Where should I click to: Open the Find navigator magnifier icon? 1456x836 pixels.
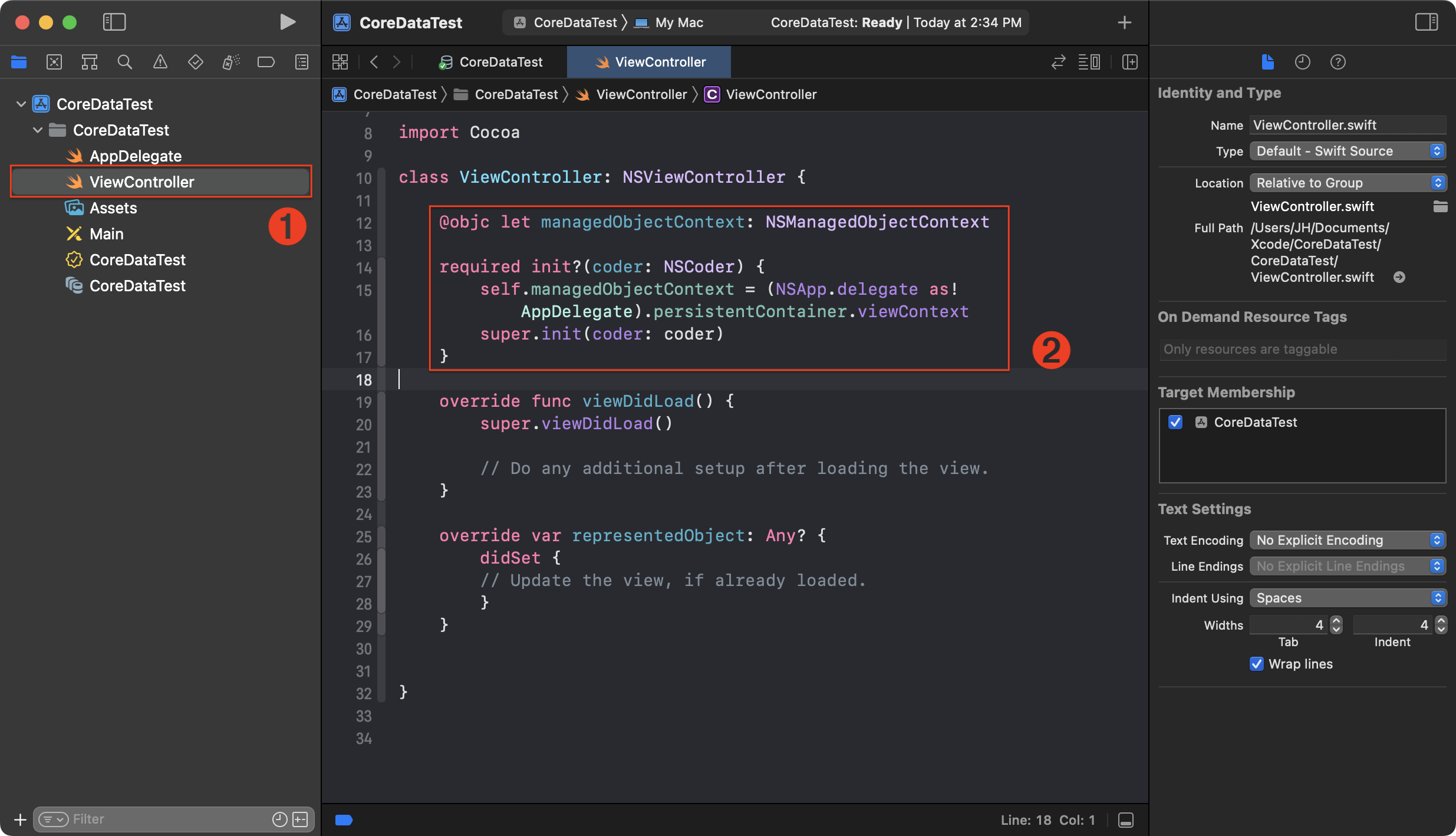tap(124, 62)
